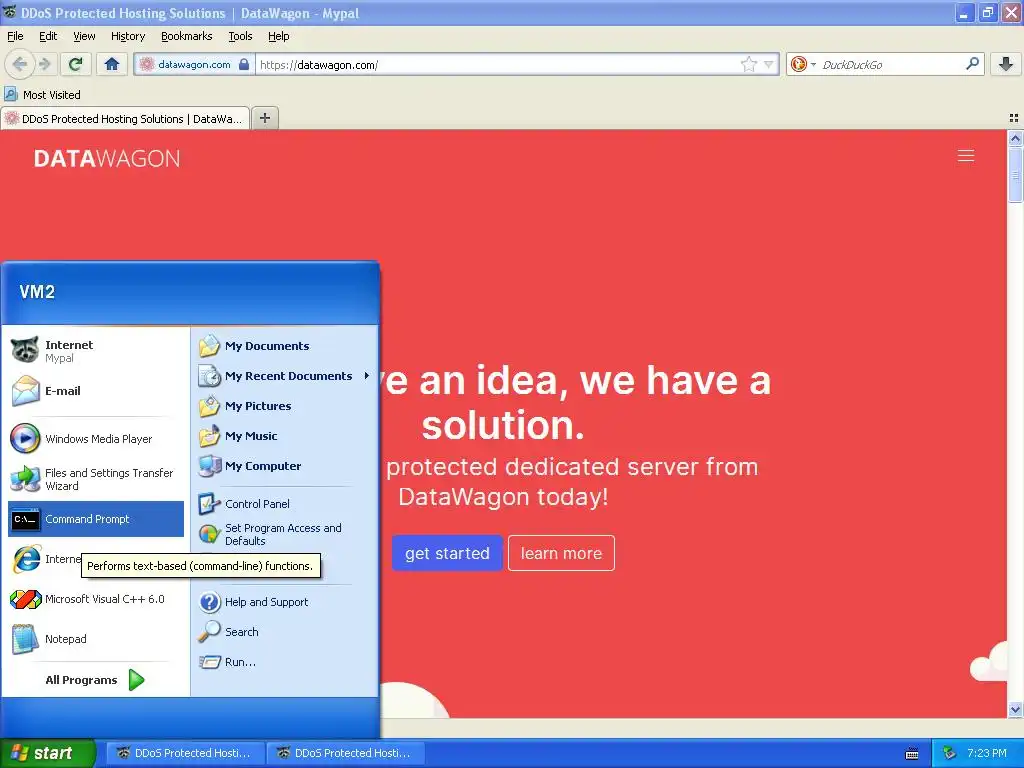The width and height of the screenshot is (1024, 768).
Task: Open My Pictures folder
Action: click(284, 406)
